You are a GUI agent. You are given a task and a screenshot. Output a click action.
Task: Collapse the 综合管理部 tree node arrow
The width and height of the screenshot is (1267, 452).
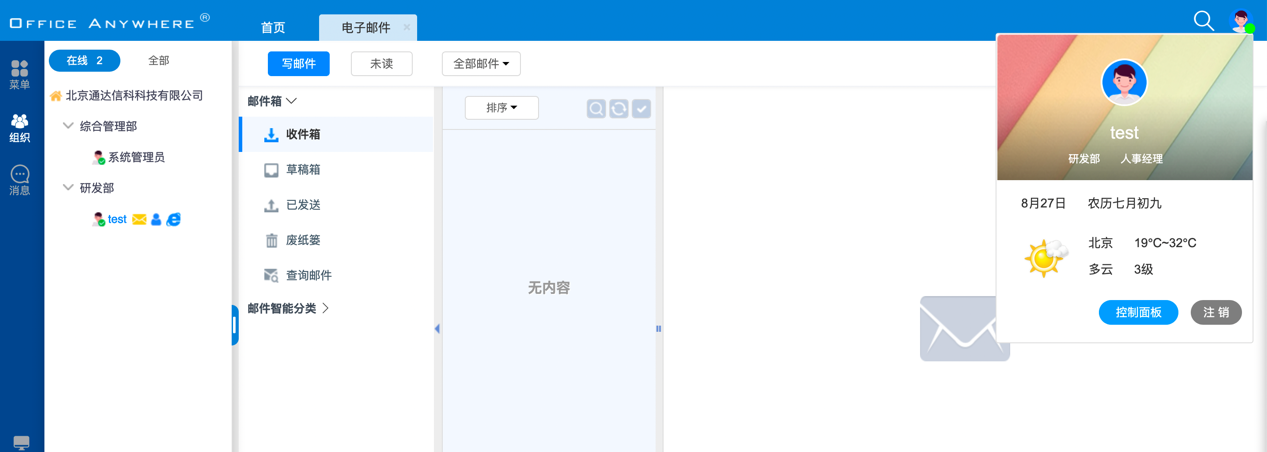pyautogui.click(x=68, y=126)
